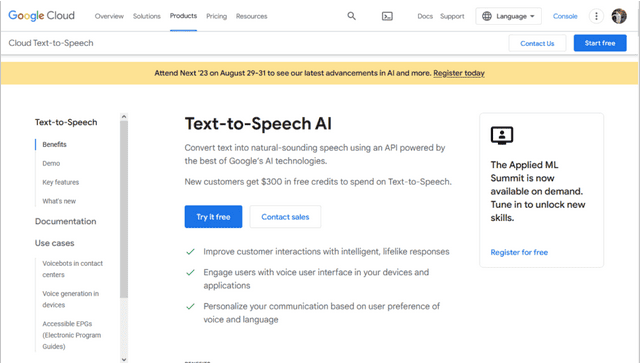Activate the Cloud Shell terminal icon
Image resolution: width=640 pixels, height=363 pixels.
387,16
